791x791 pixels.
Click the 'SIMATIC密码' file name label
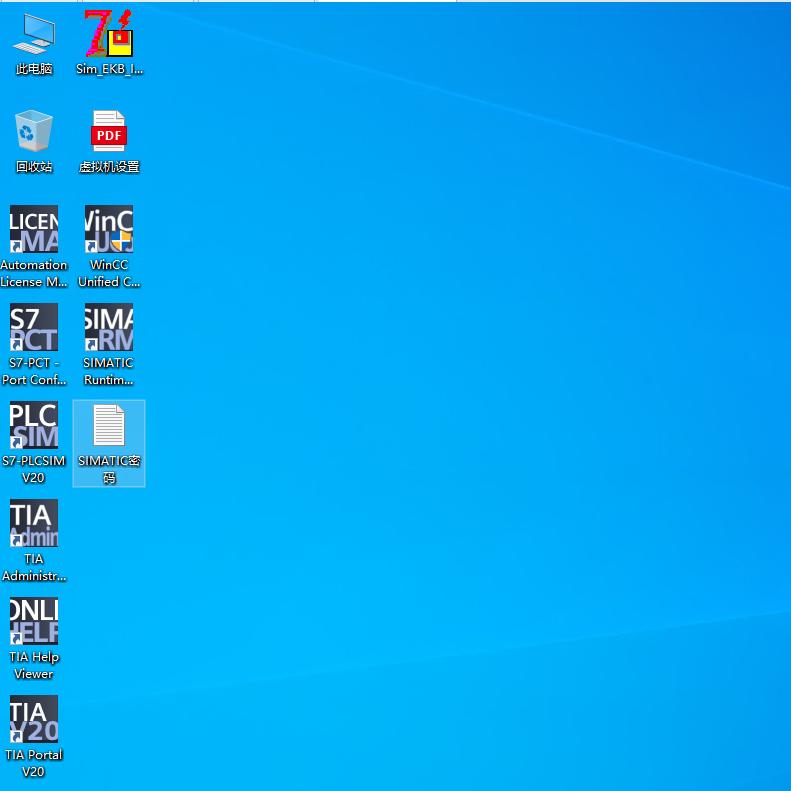(x=109, y=469)
